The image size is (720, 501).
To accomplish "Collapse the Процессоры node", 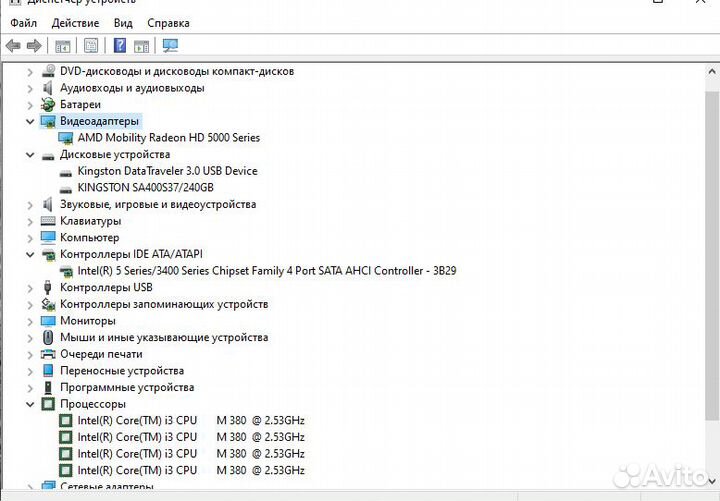I will pos(30,405).
